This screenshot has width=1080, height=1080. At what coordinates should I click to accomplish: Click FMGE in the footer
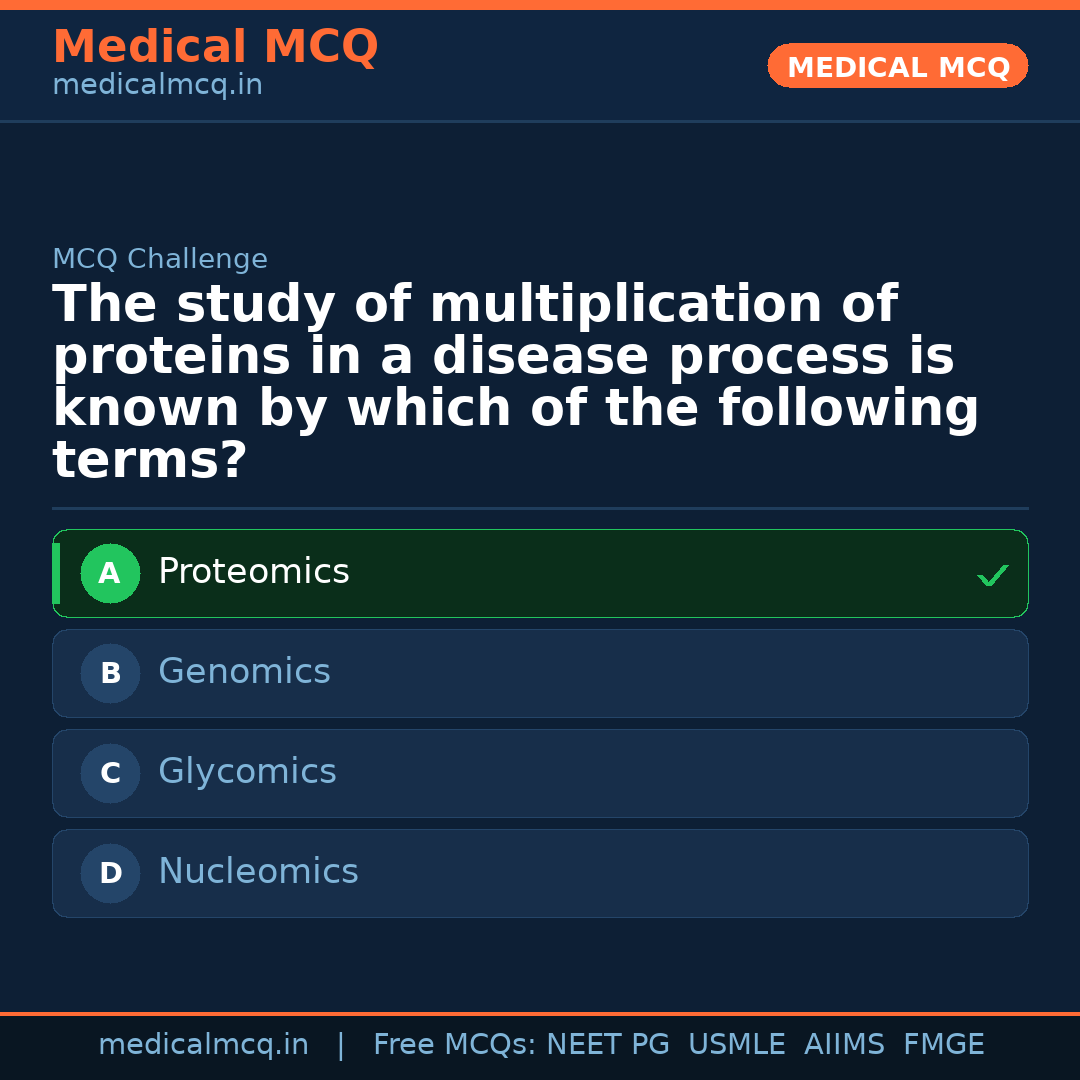[x=944, y=1045]
